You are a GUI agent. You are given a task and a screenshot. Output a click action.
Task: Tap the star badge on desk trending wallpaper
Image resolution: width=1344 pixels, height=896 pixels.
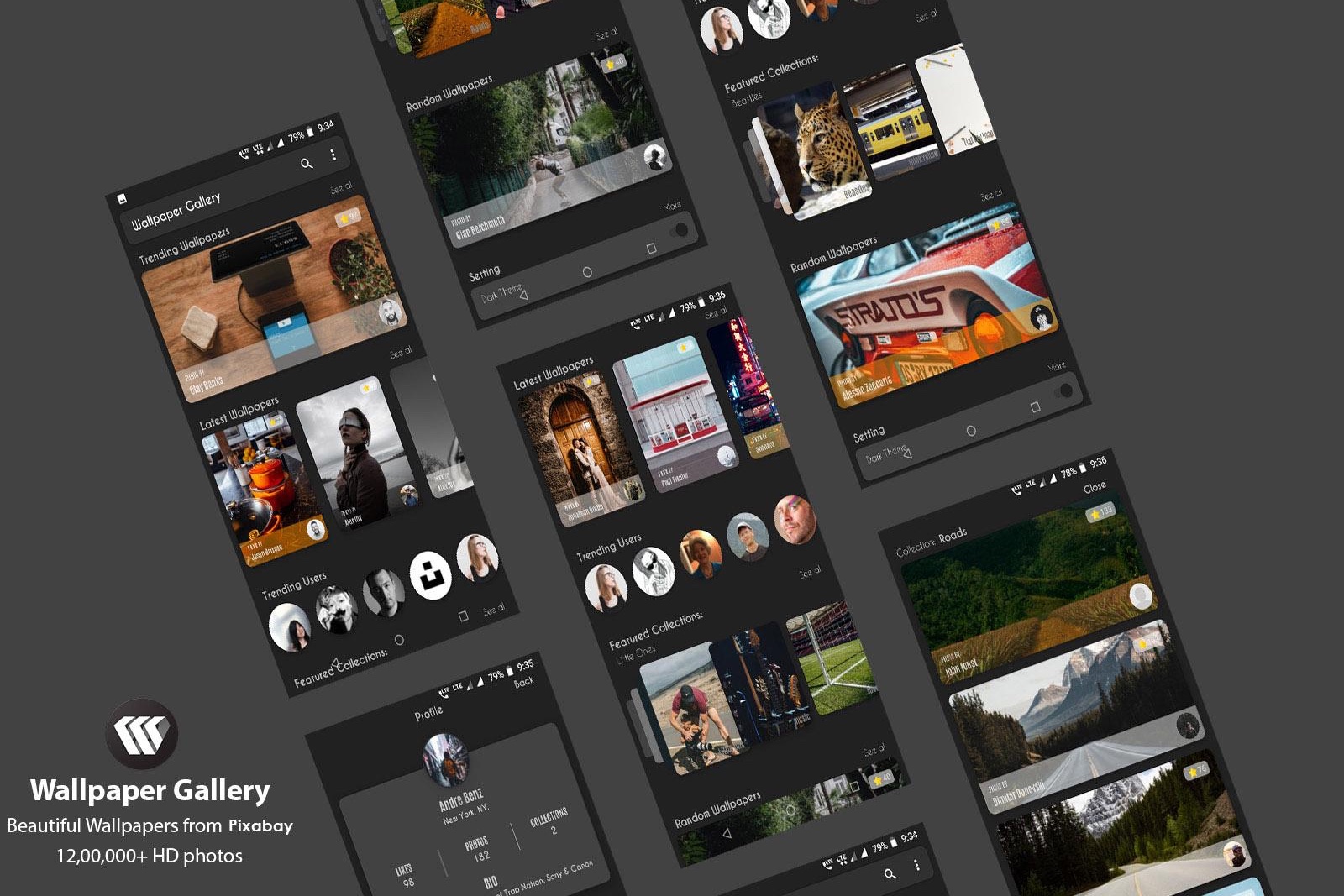(x=347, y=218)
